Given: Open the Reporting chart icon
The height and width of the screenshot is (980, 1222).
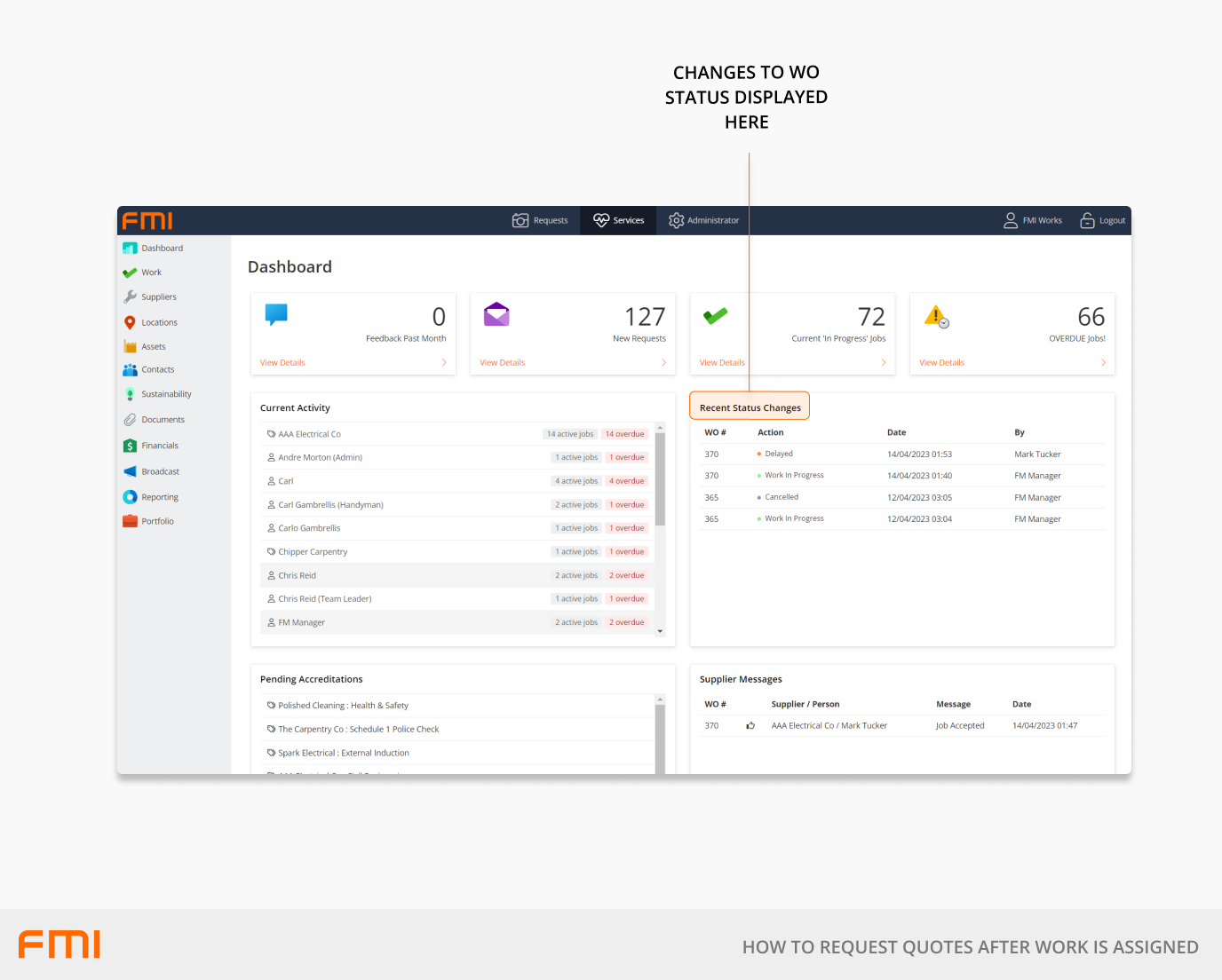Looking at the screenshot, I should (130, 497).
